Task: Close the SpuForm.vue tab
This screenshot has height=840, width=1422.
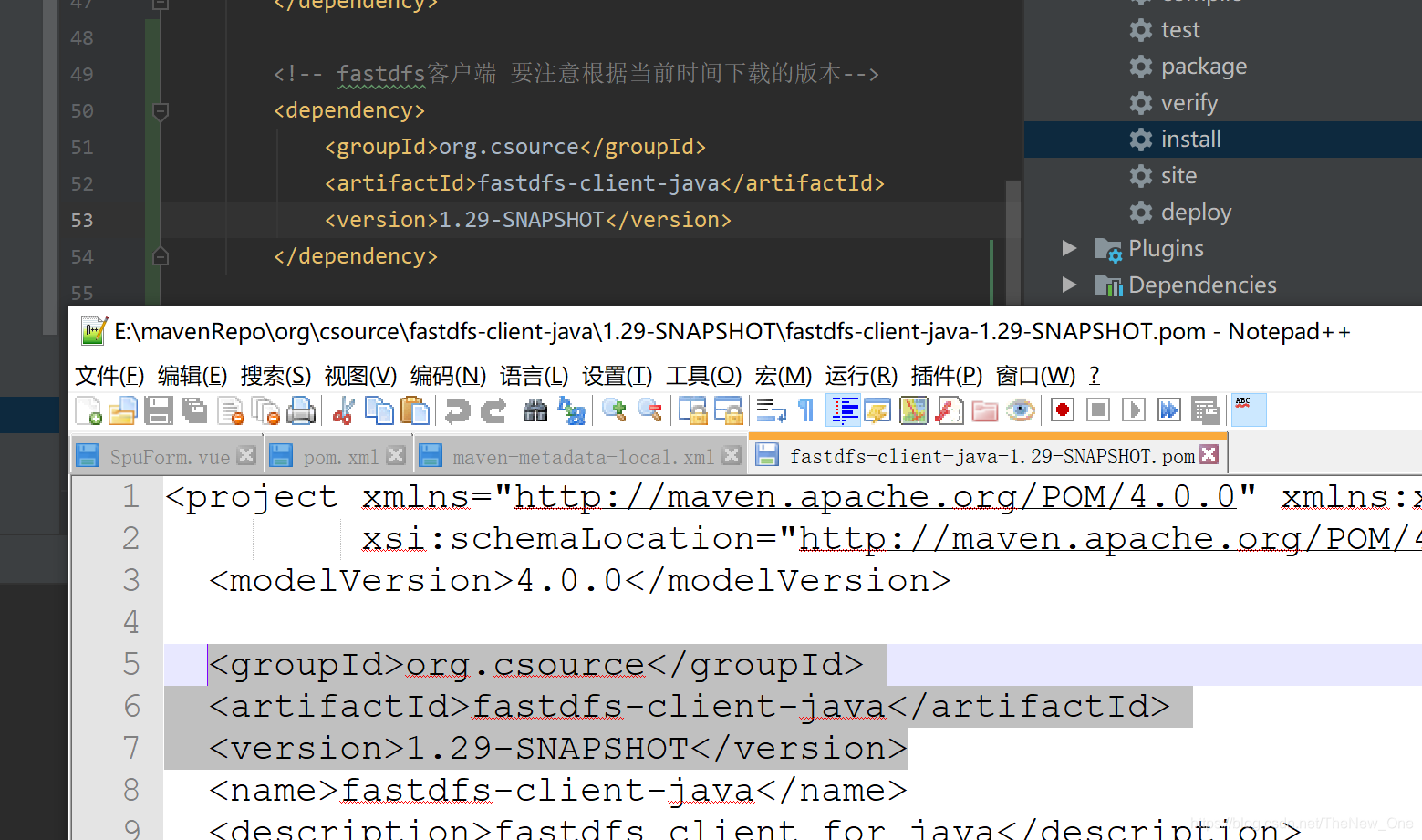Action: (x=246, y=455)
